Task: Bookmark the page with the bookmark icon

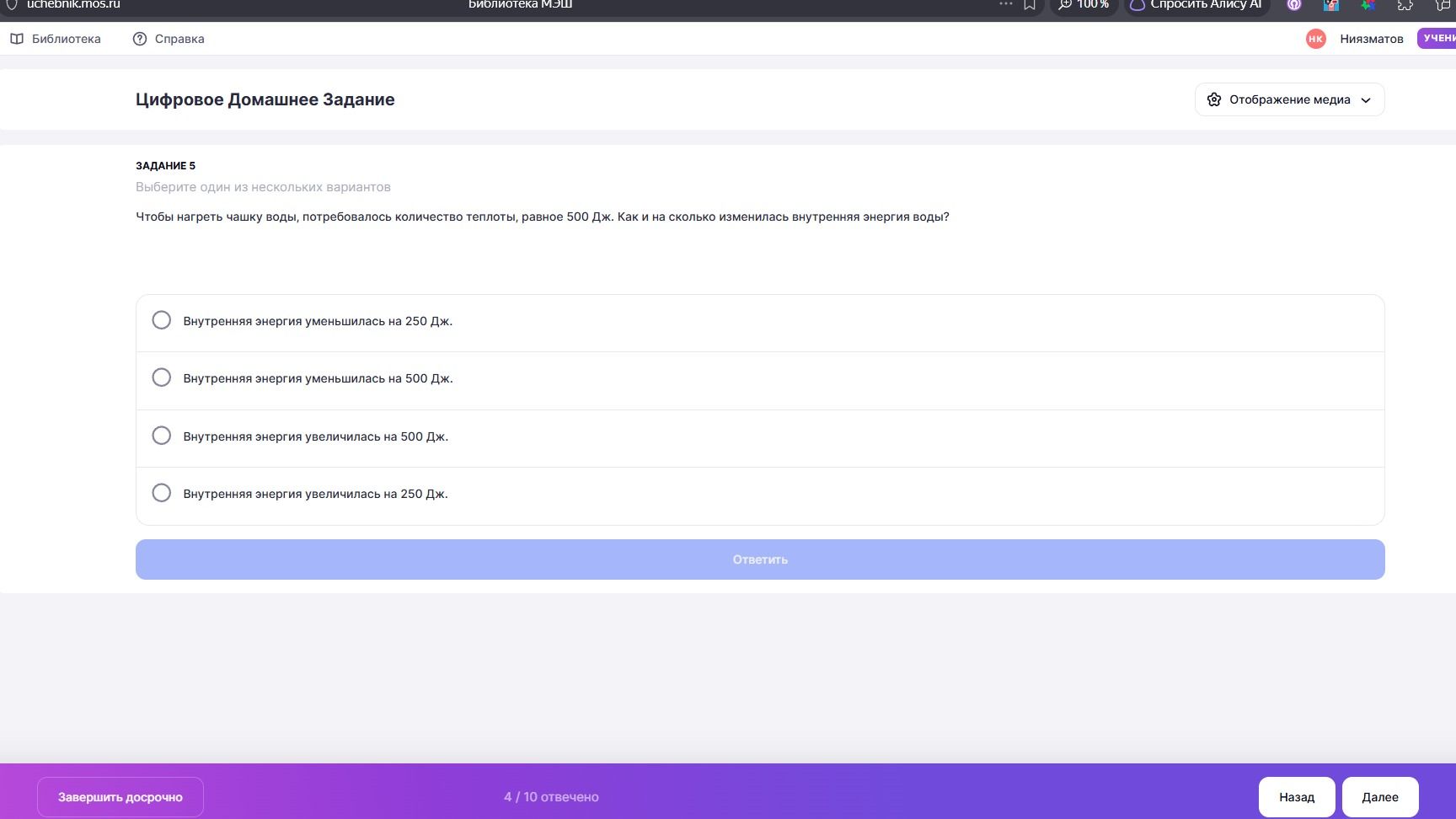Action: (x=1030, y=5)
